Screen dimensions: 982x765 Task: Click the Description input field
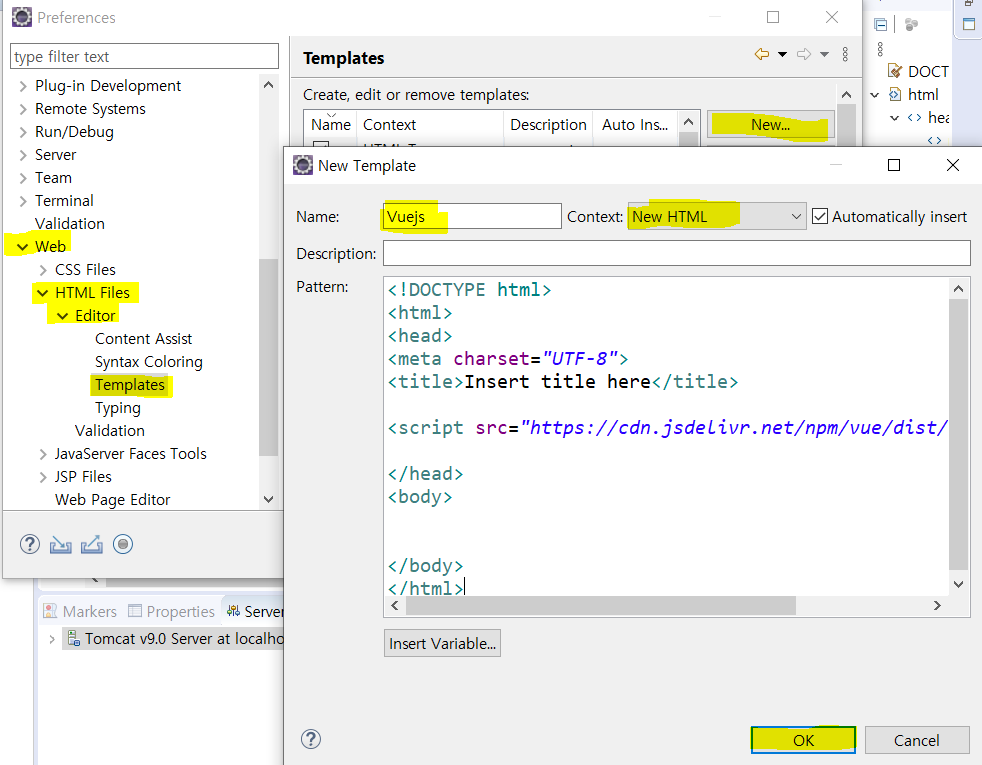click(x=677, y=254)
